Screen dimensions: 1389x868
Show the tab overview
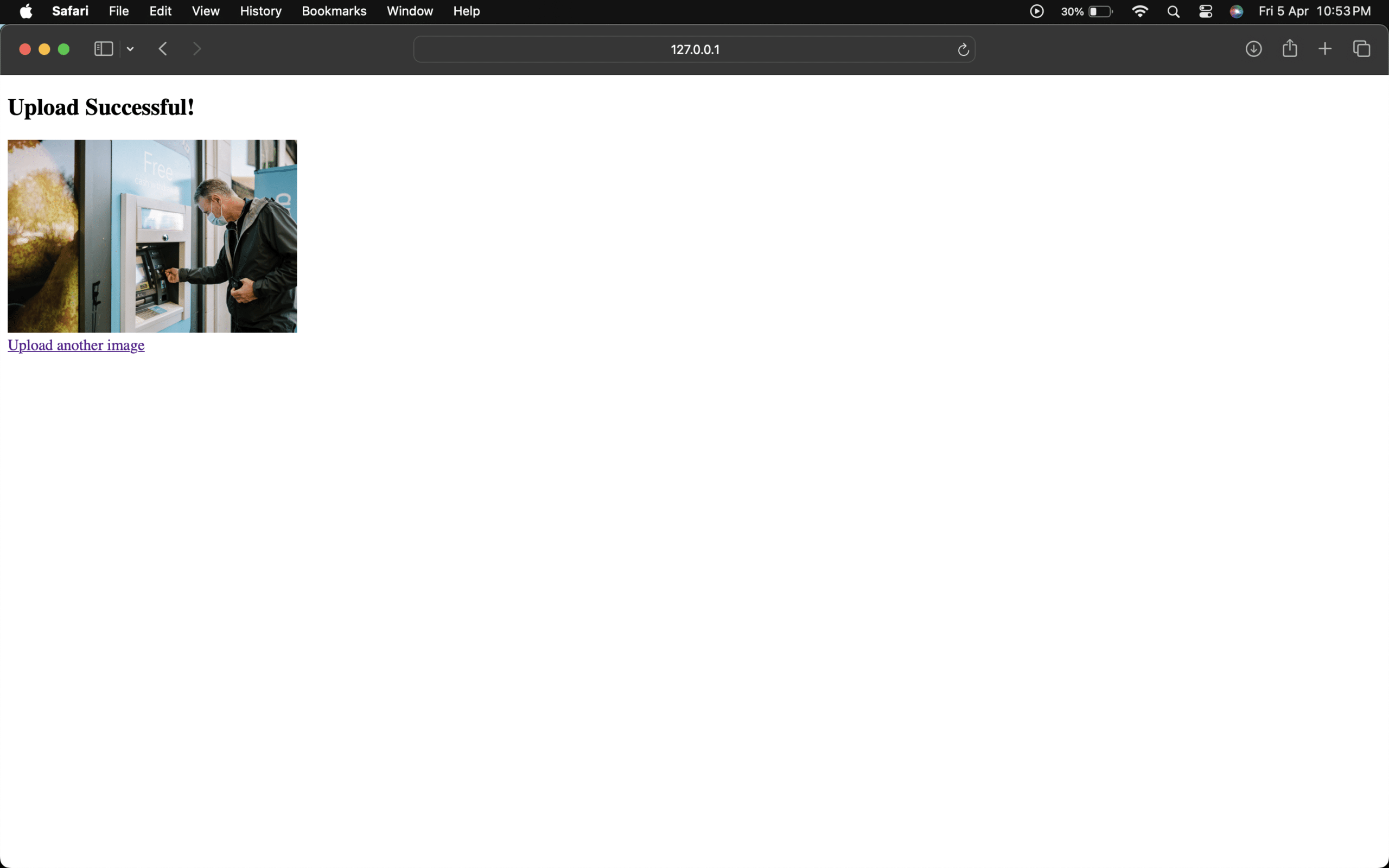1361,49
